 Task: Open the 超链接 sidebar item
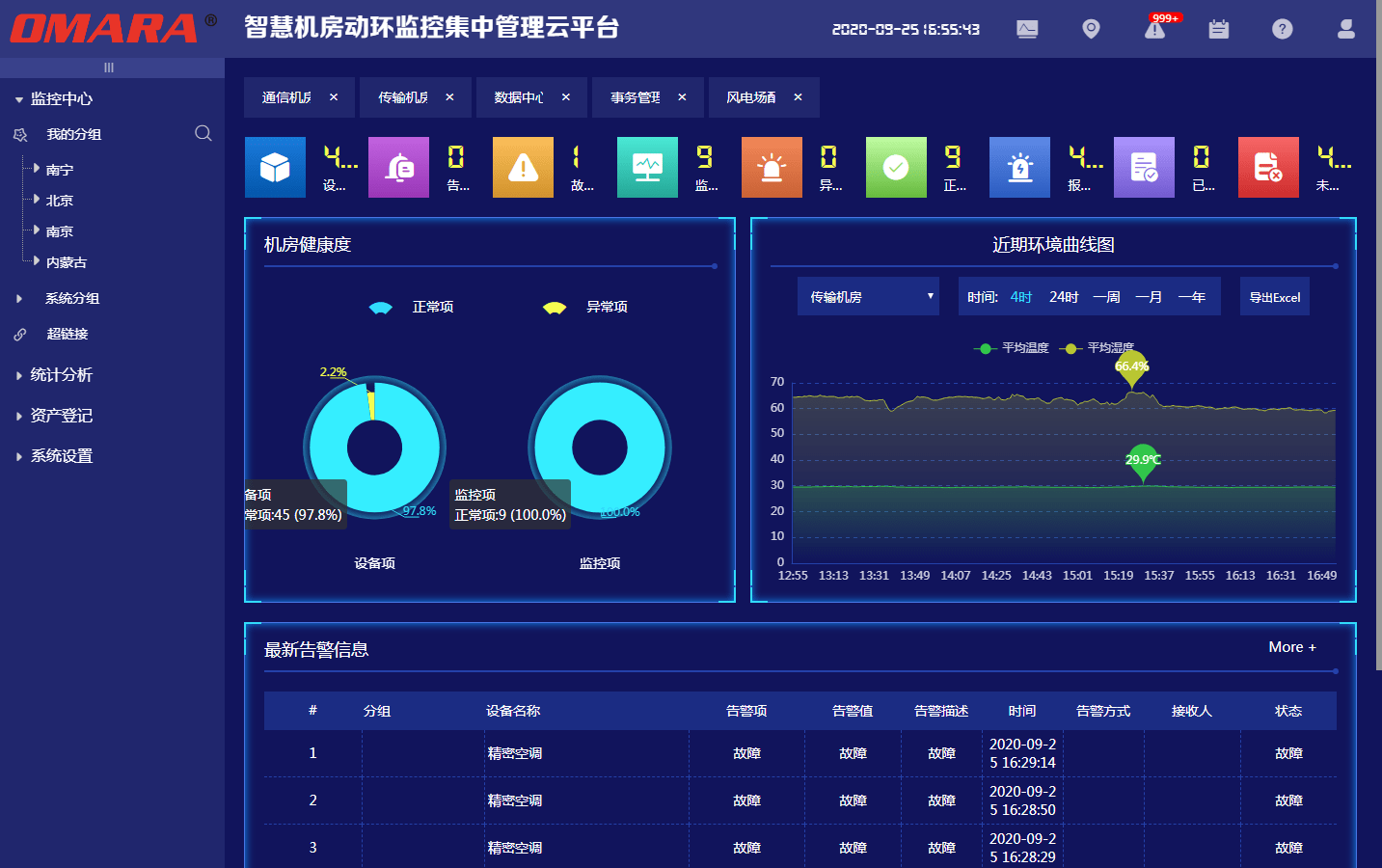(x=68, y=335)
